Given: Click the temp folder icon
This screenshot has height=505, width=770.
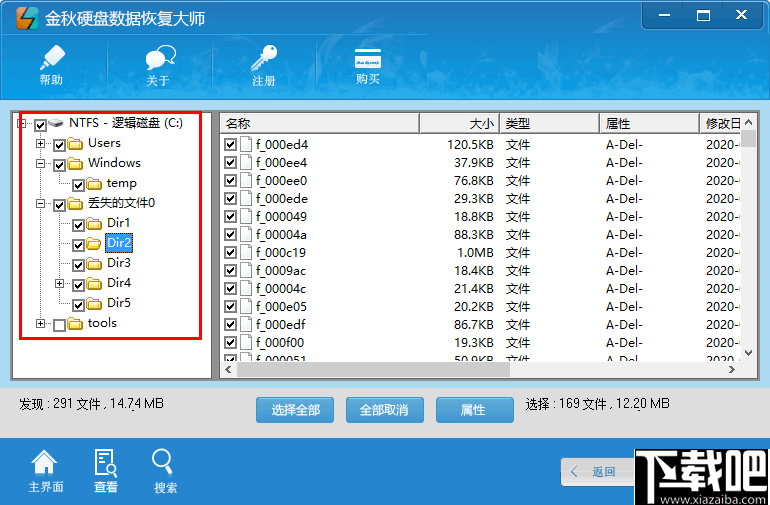Looking at the screenshot, I should pyautogui.click(x=94, y=184).
